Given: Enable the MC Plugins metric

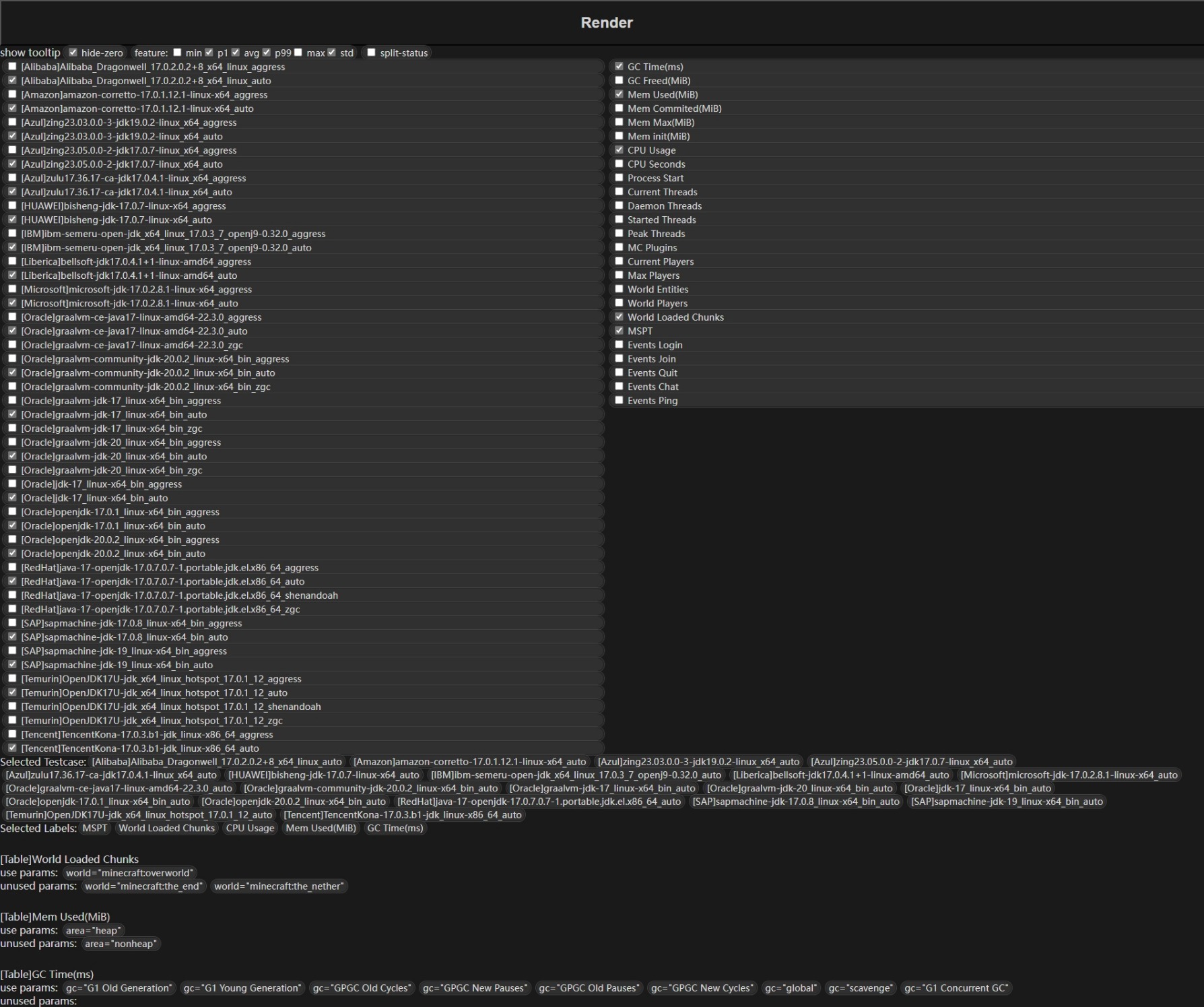Looking at the screenshot, I should coord(620,247).
